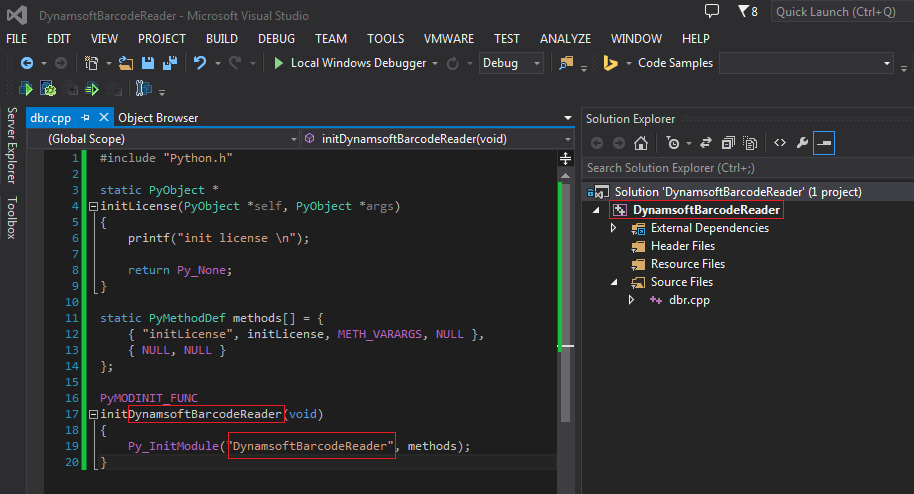Start Local Windows Debugger with green play icon
Screen dimensions: 914x494
pos(279,63)
